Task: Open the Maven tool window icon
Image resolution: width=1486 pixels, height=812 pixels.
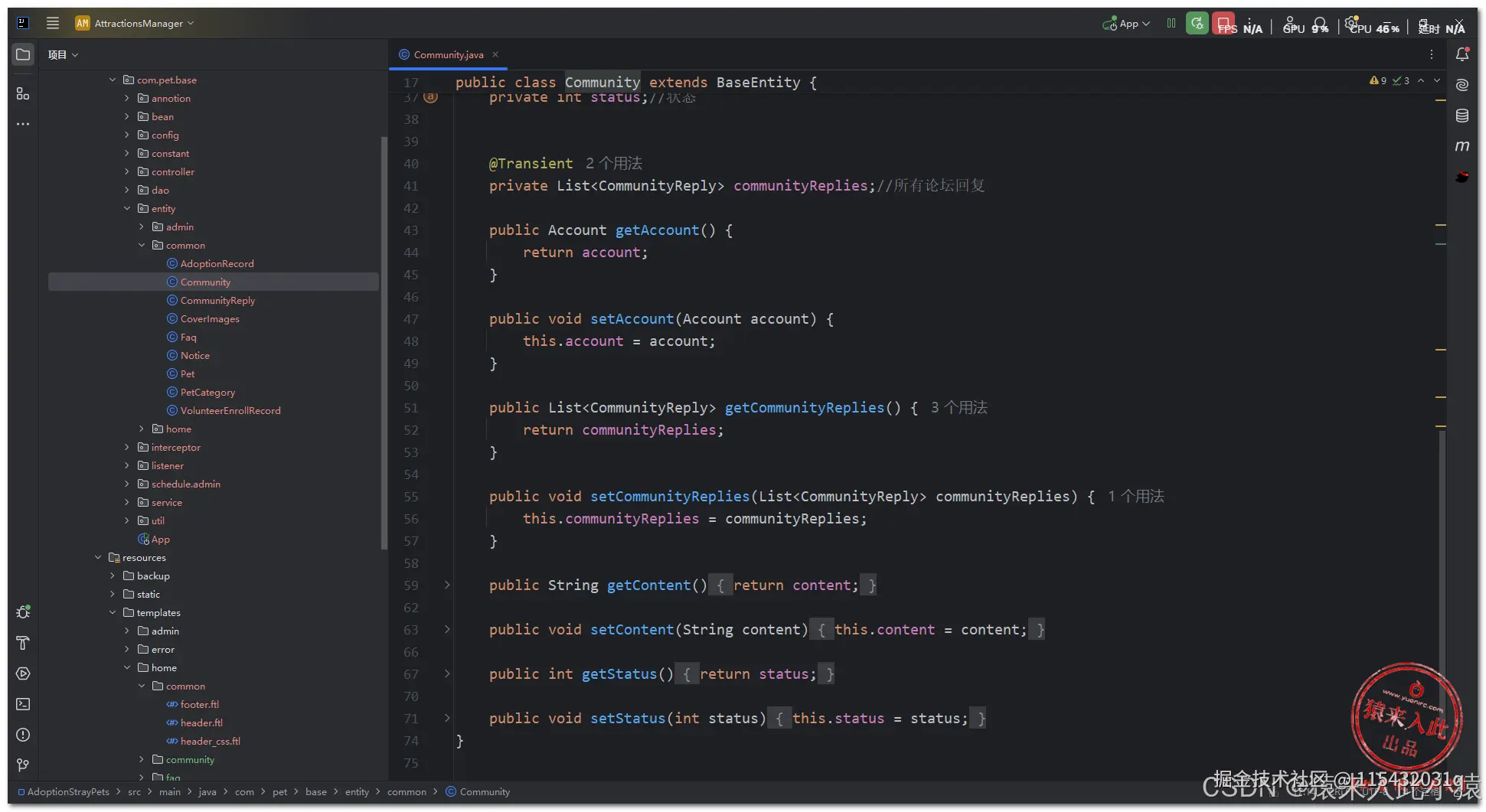Action: (1462, 146)
